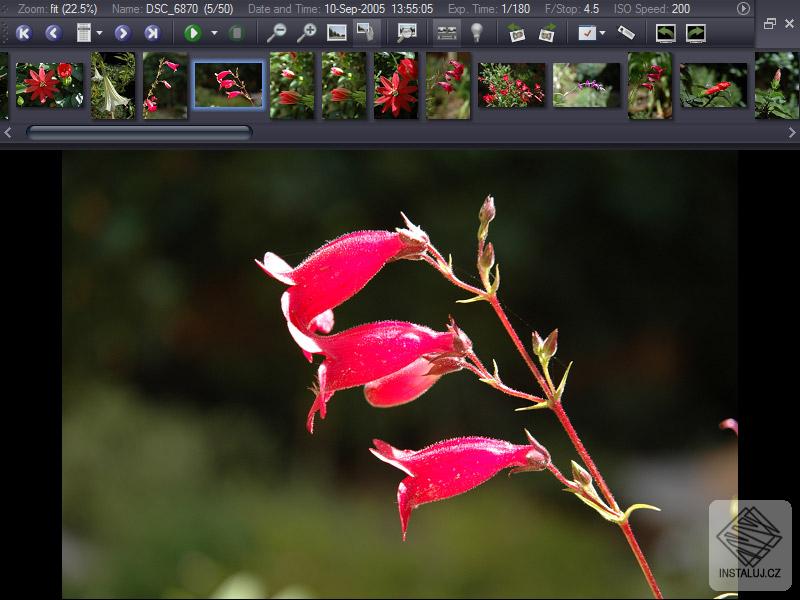Toggle the image tag checkbox icon
Image resolution: width=800 pixels, height=600 pixels.
tap(586, 33)
